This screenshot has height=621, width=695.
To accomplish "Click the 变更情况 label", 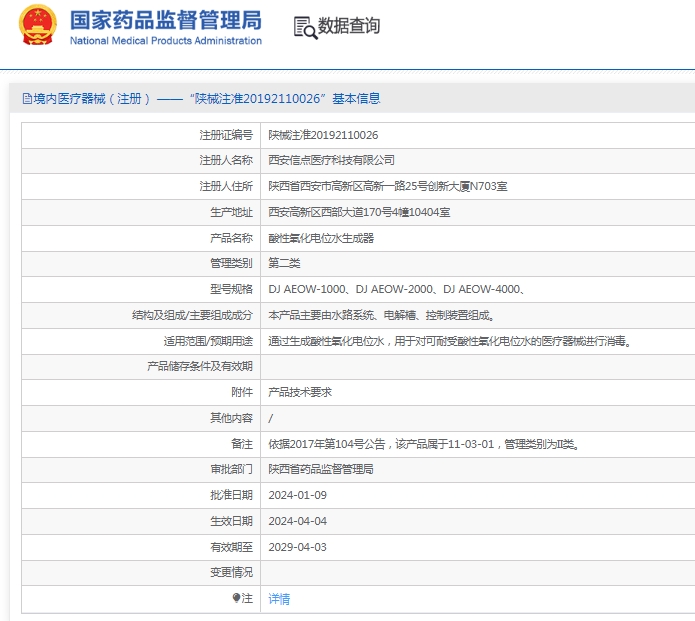I will click(x=231, y=572).
